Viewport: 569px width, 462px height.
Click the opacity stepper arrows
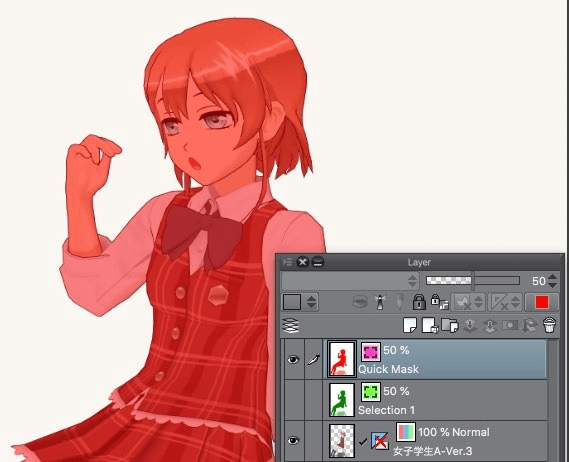click(x=553, y=281)
